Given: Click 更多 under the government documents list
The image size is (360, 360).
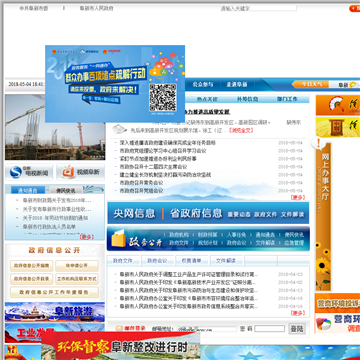Looking at the screenshot, I should (x=298, y=313).
